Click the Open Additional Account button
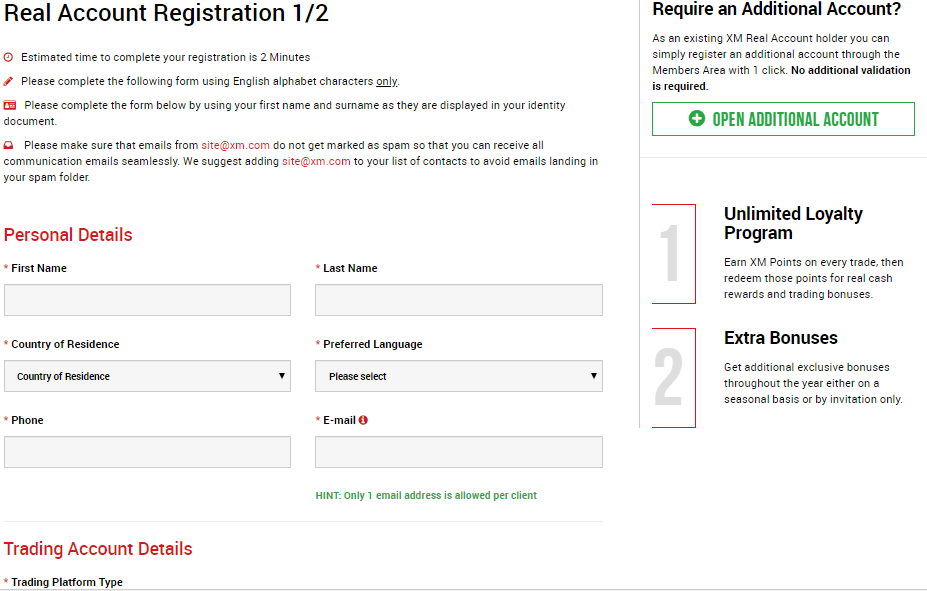 coord(783,119)
